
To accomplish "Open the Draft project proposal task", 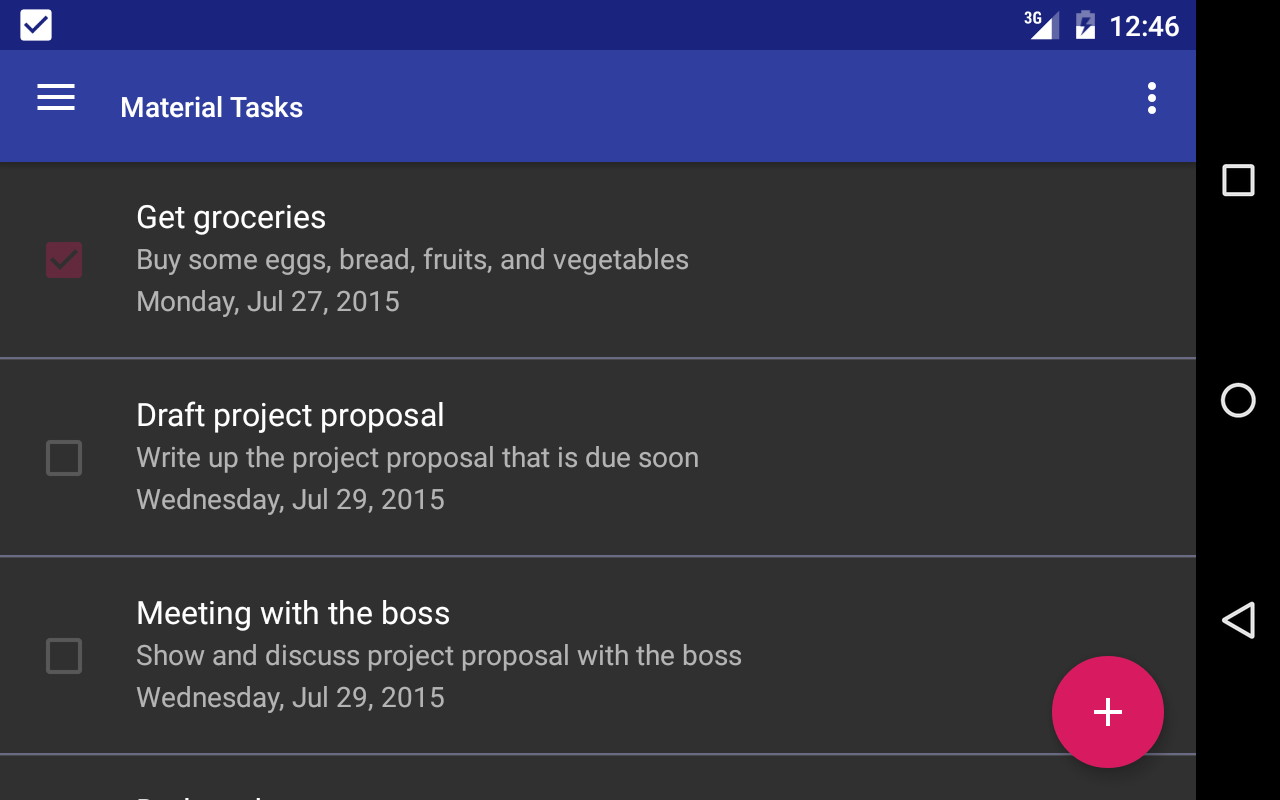I will pos(290,415).
